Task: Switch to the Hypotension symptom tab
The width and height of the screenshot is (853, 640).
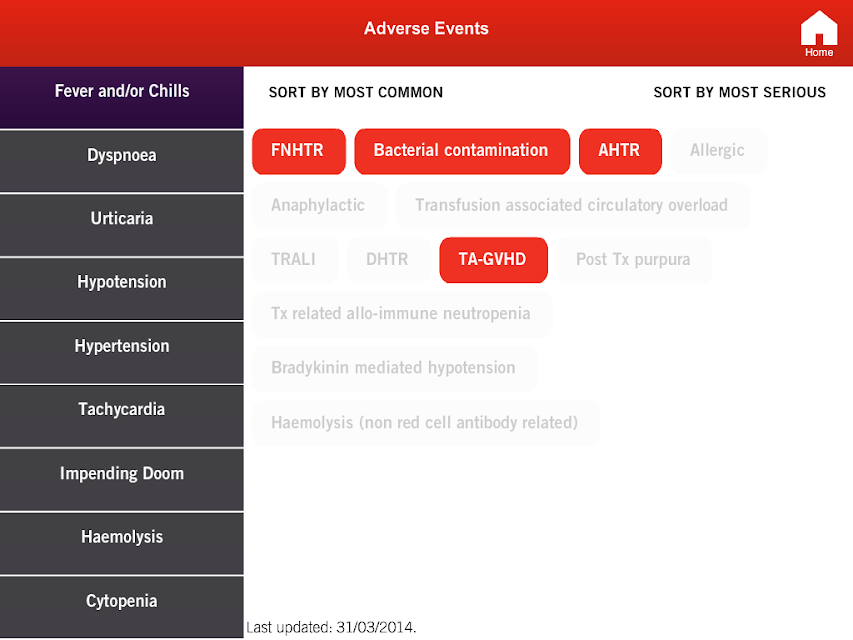Action: [x=122, y=288]
